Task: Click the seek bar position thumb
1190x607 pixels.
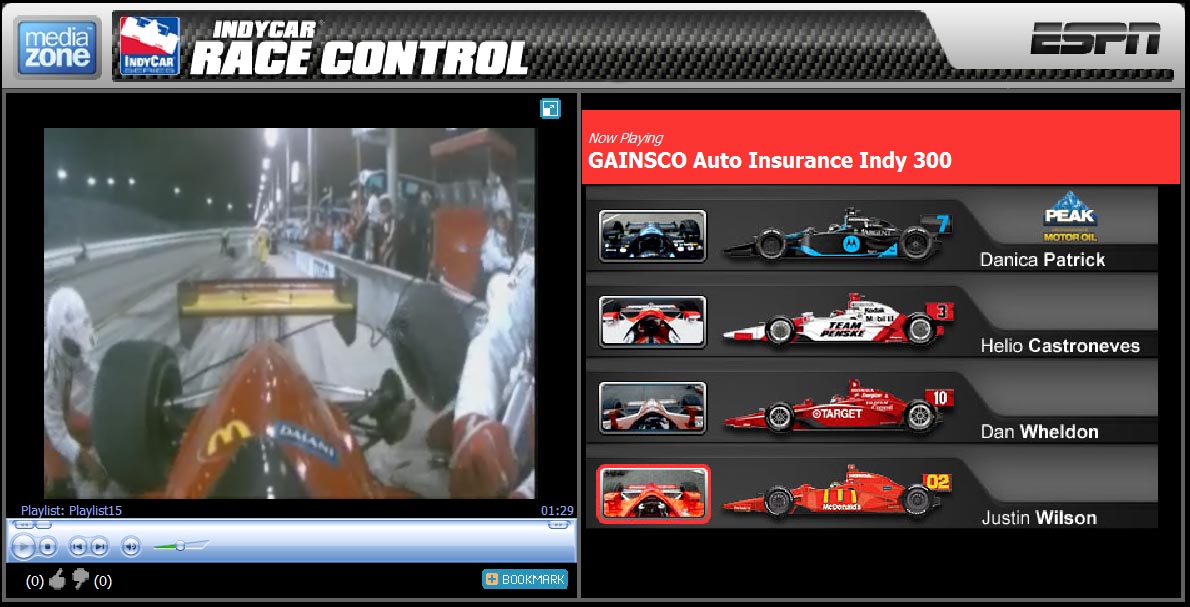Action: [x=42, y=524]
